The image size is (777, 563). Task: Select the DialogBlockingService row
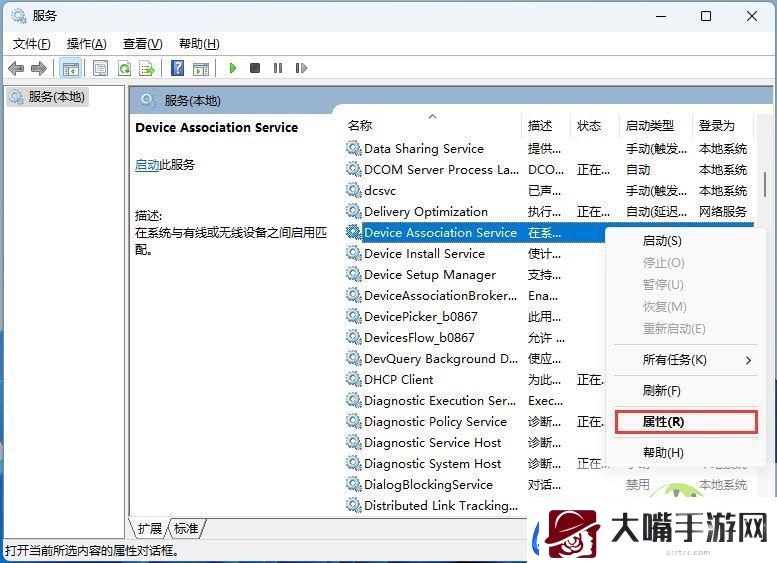point(549,484)
